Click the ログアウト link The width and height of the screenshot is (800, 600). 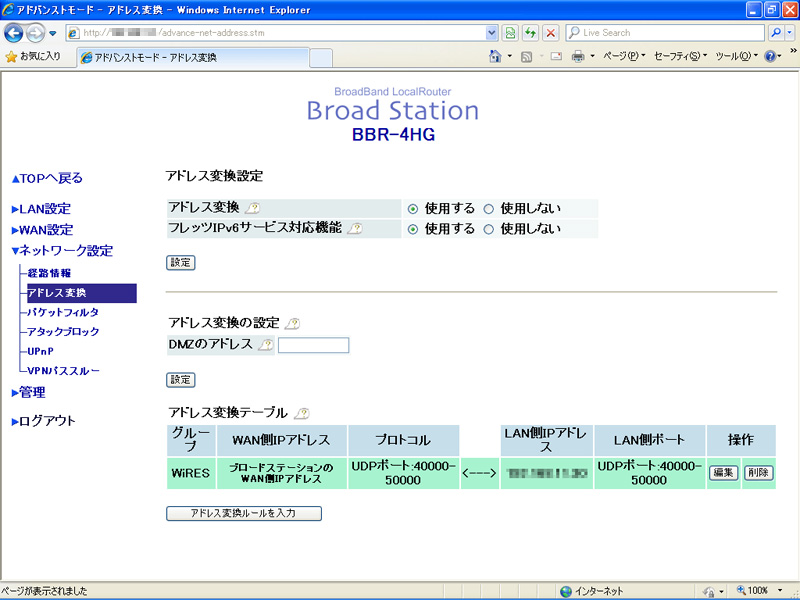tap(43, 421)
